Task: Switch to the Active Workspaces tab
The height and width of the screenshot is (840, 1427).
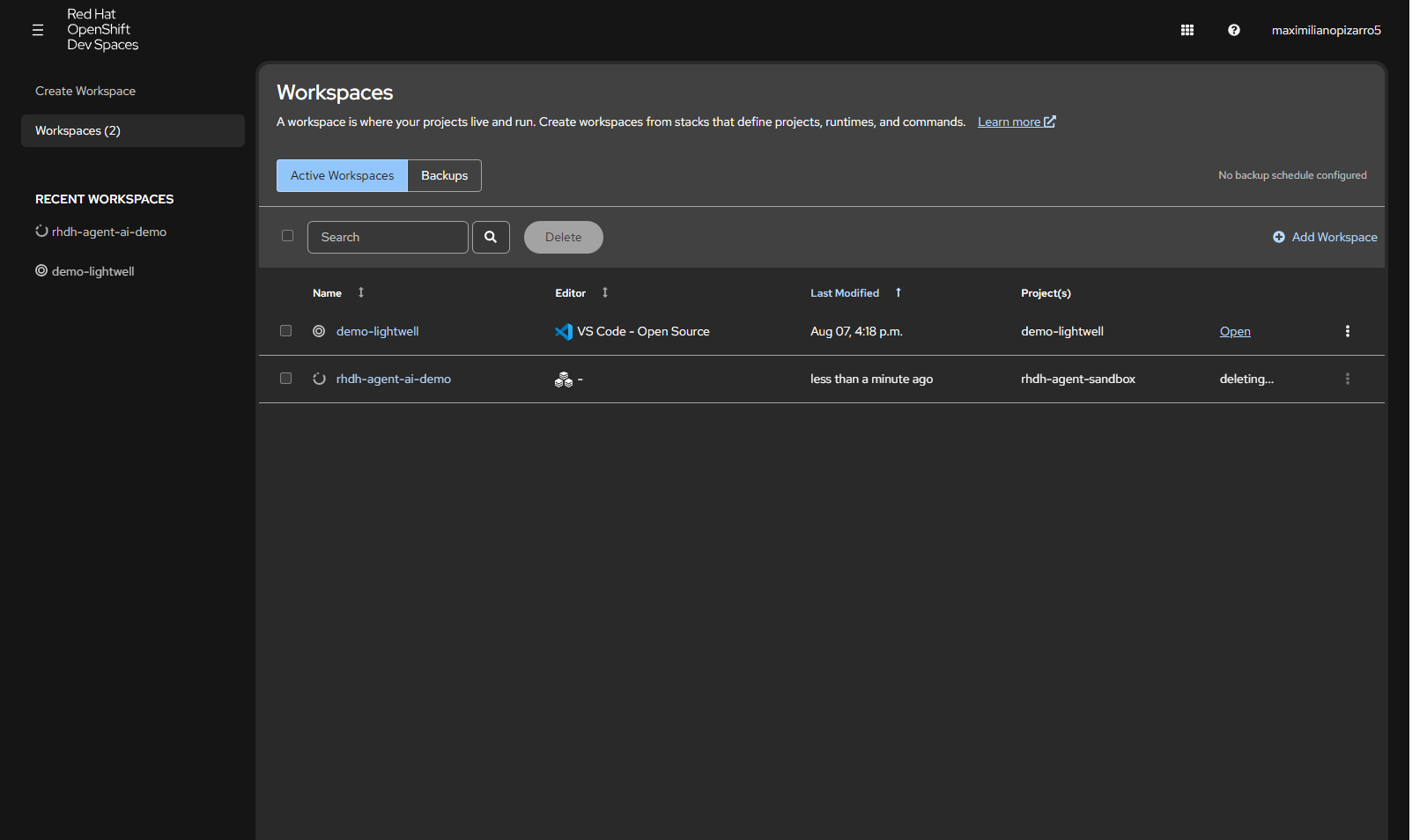Action: pyautogui.click(x=342, y=175)
